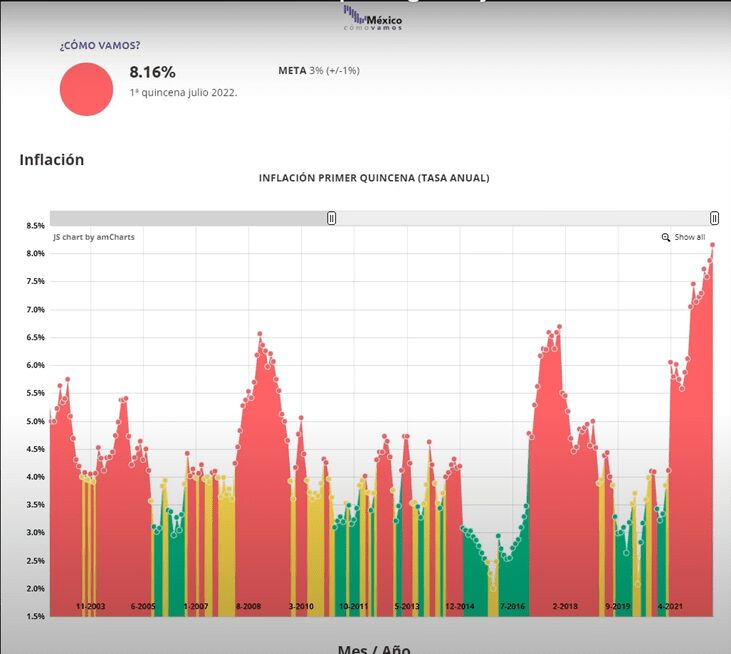The width and height of the screenshot is (731, 654).
Task: Grab the left scrollbar grip handle
Action: (332, 218)
